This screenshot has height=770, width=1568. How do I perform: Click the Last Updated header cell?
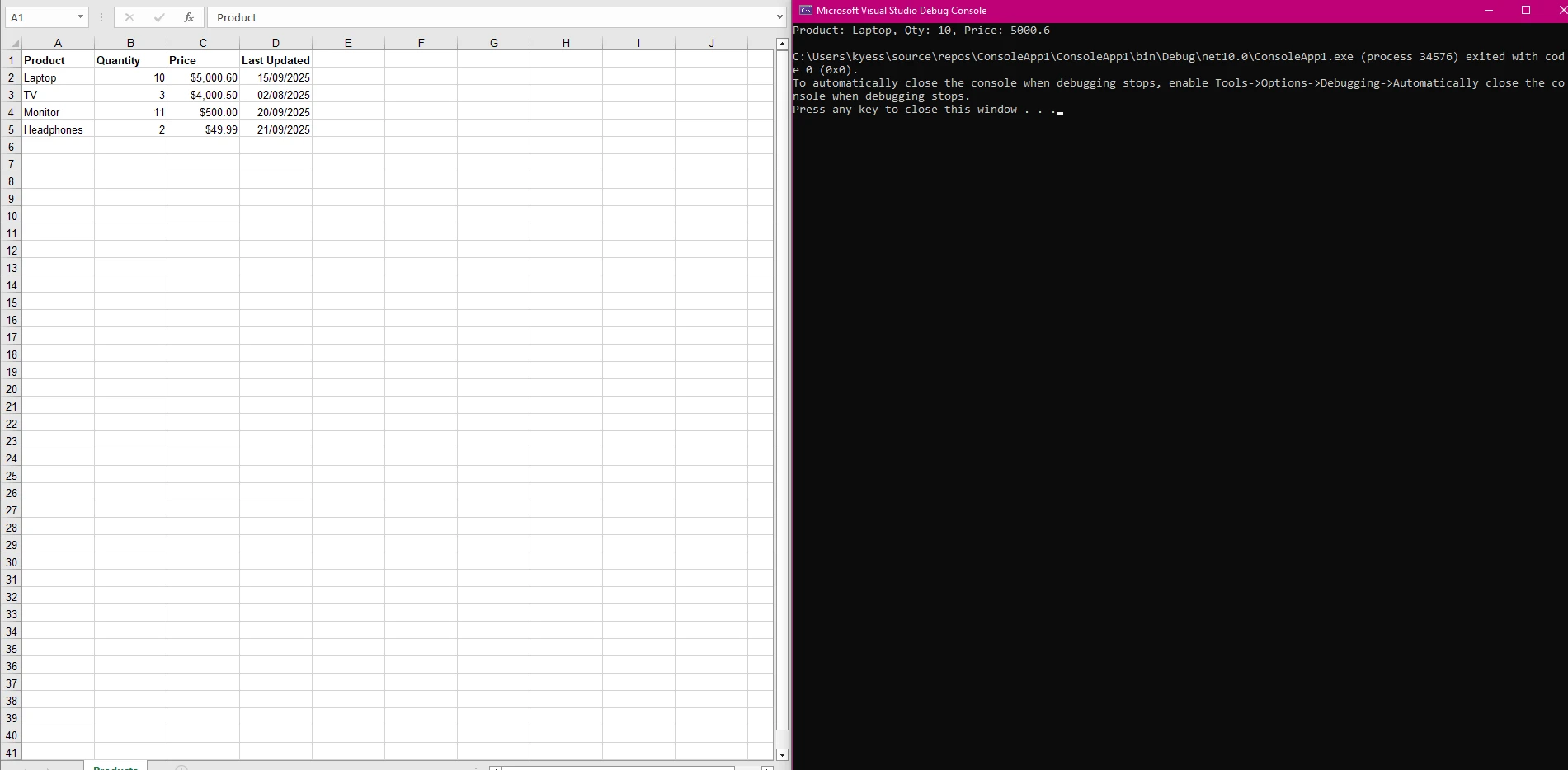click(x=275, y=60)
